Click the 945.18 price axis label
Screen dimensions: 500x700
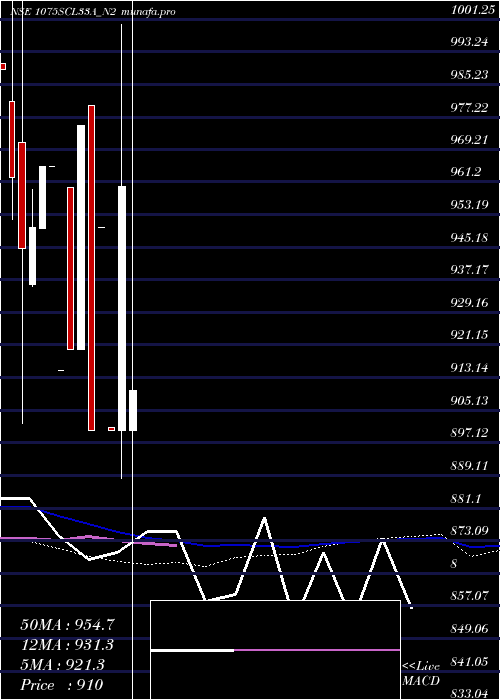pyautogui.click(x=469, y=238)
